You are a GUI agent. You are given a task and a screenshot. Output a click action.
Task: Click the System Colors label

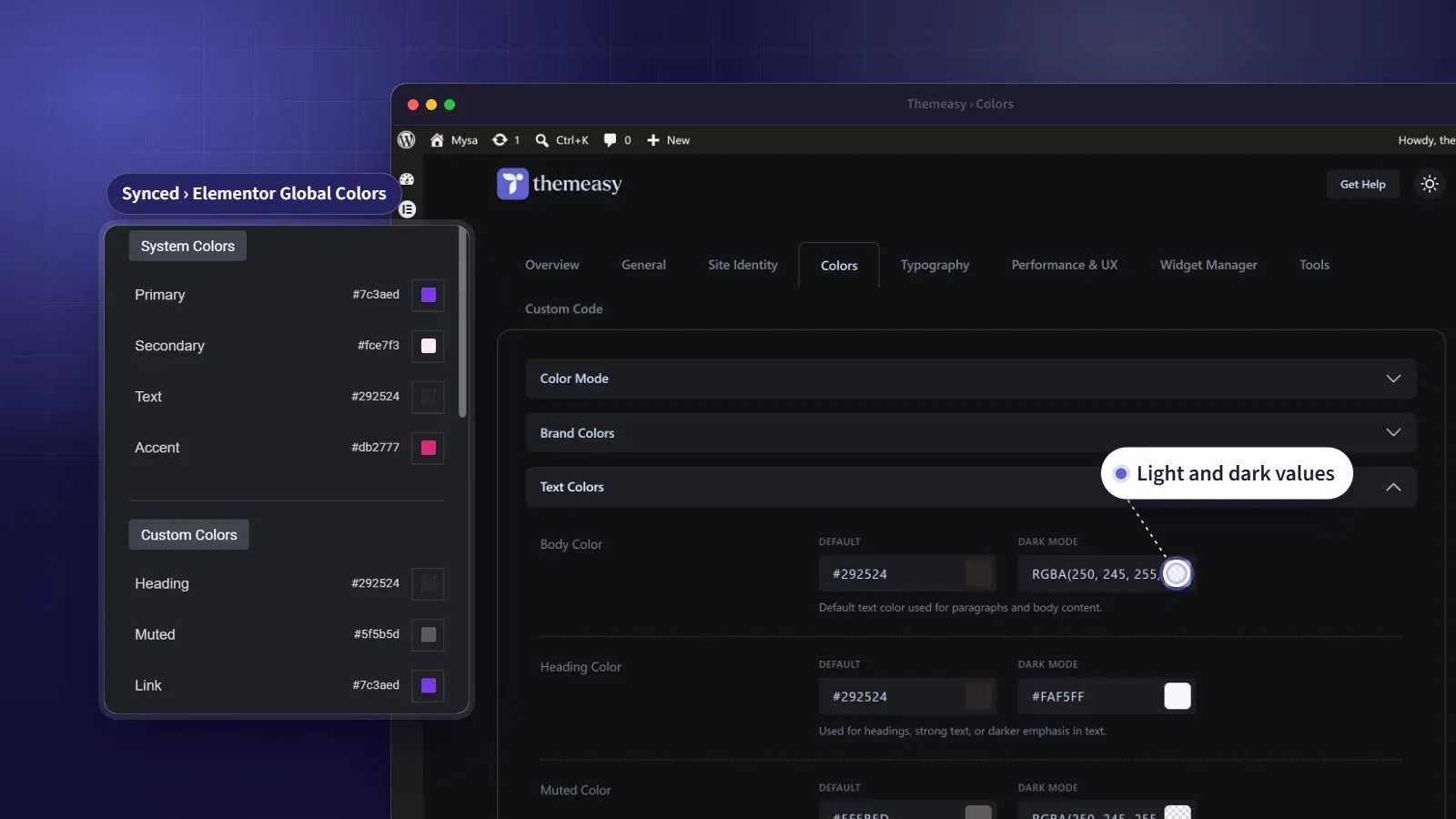point(187,246)
